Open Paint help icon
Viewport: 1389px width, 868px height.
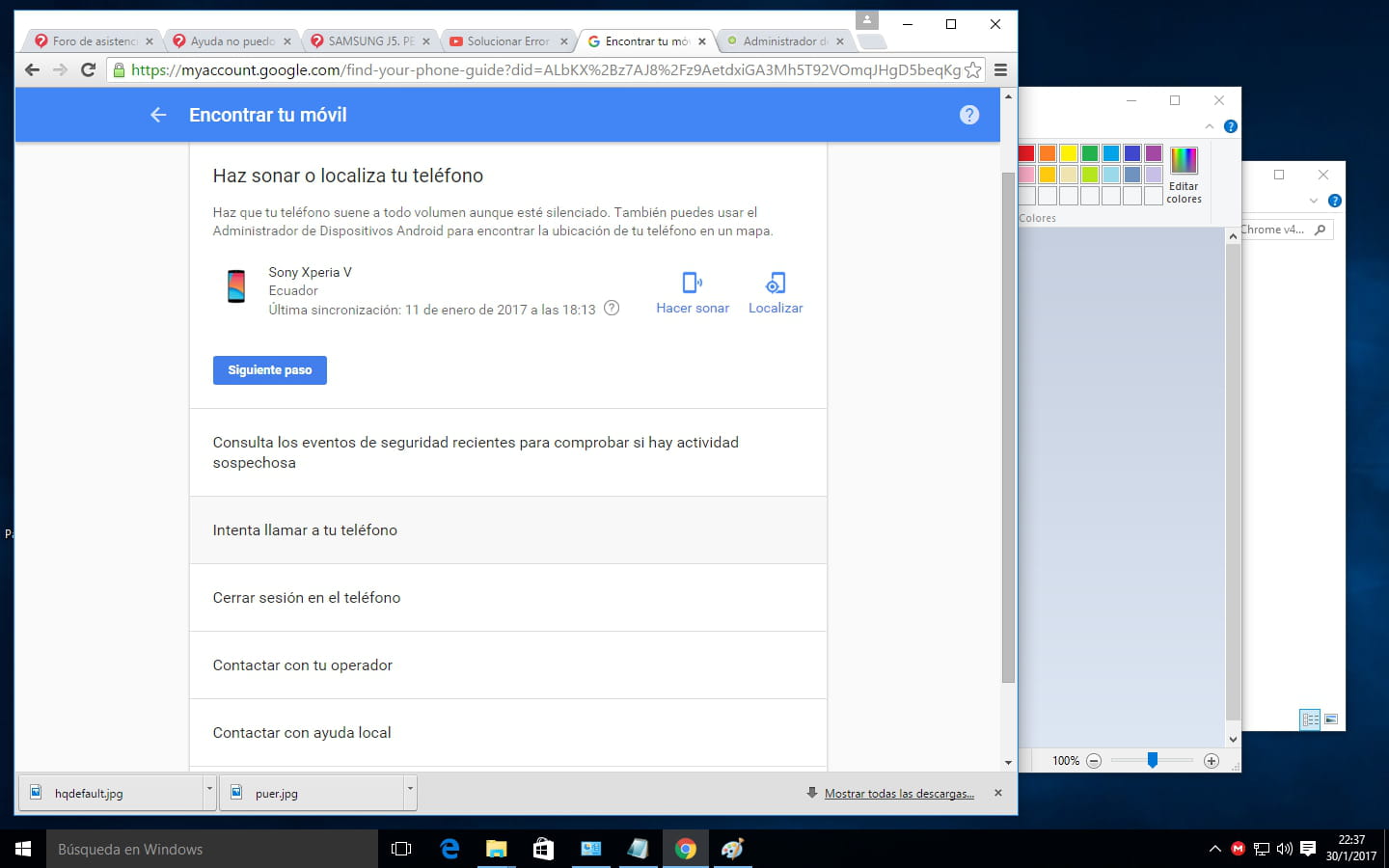tap(1231, 126)
